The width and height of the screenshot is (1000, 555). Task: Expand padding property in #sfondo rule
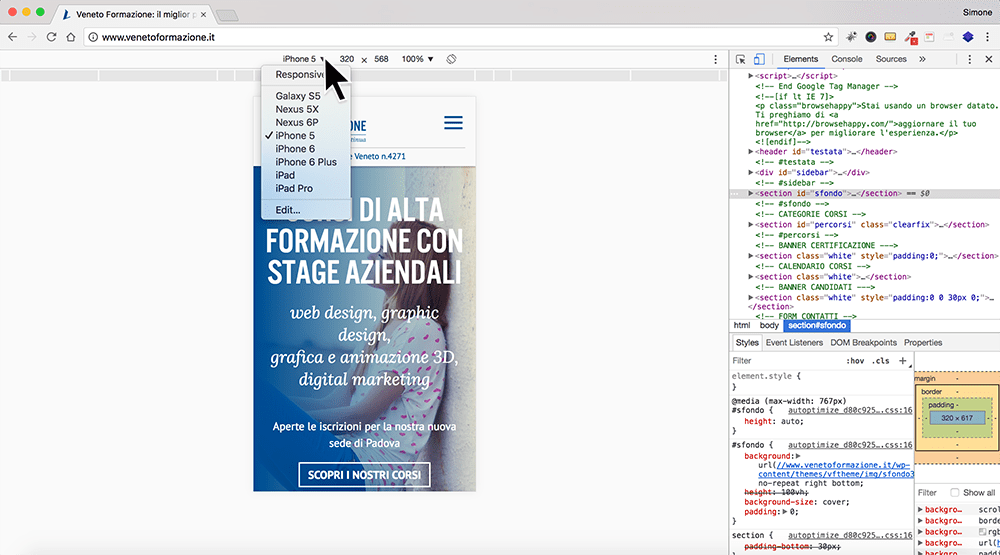click(784, 512)
